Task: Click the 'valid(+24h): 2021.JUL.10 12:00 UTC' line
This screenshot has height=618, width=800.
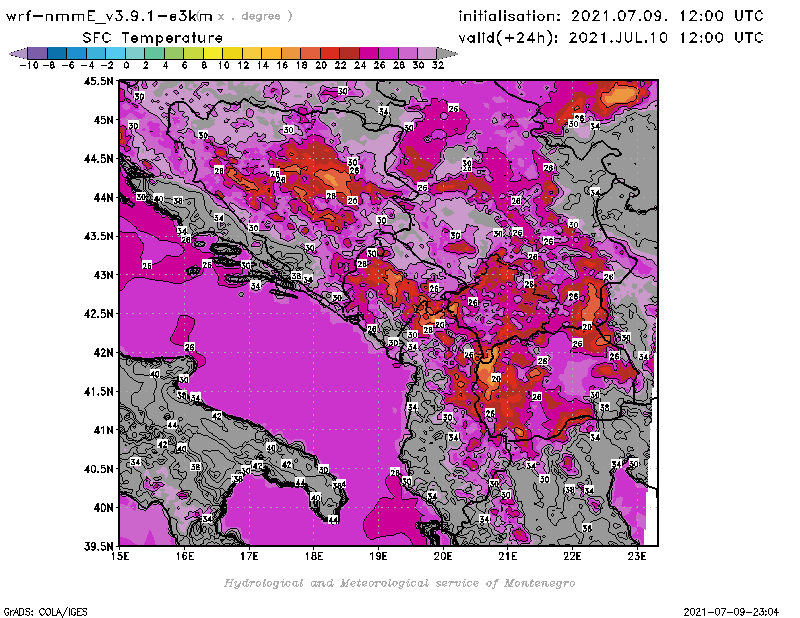Action: click(x=611, y=38)
